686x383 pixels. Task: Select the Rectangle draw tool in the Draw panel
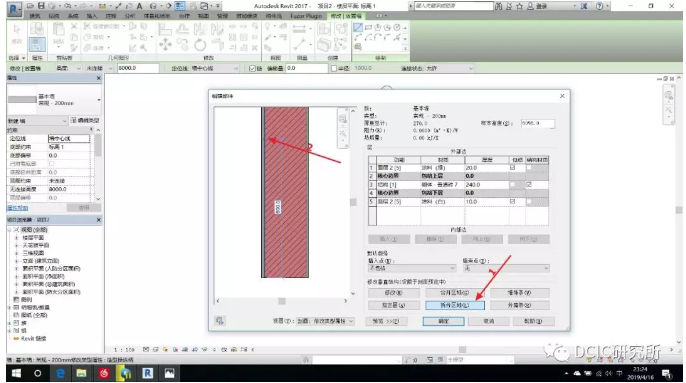368,28
